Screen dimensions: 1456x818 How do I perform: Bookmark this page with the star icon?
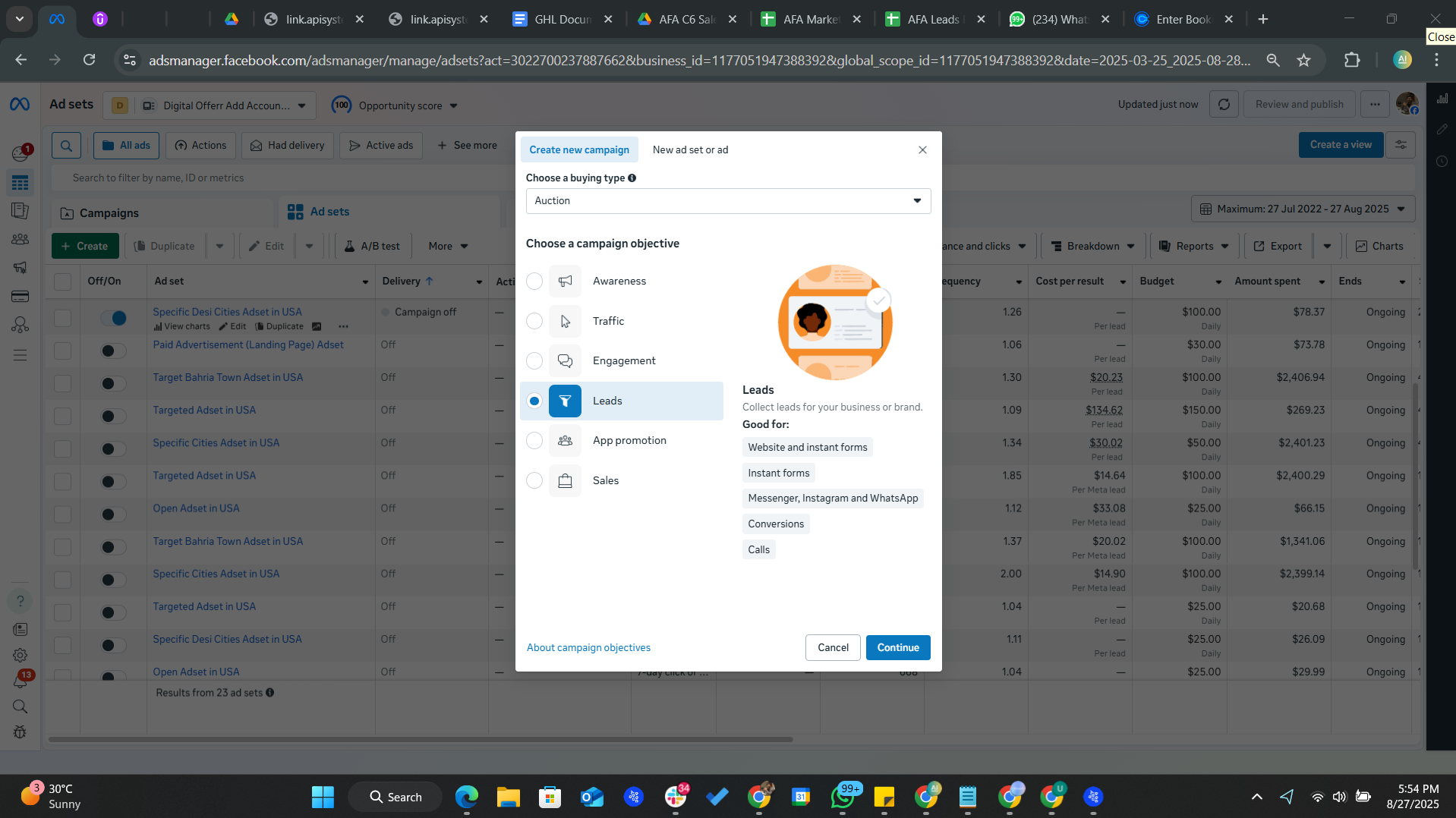tap(1303, 60)
